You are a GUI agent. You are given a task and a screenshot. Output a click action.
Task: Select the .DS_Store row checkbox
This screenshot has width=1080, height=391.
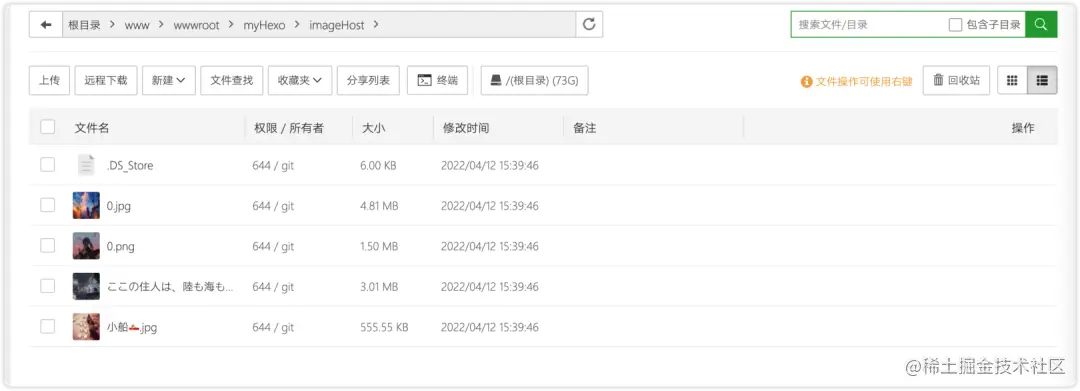[48, 165]
